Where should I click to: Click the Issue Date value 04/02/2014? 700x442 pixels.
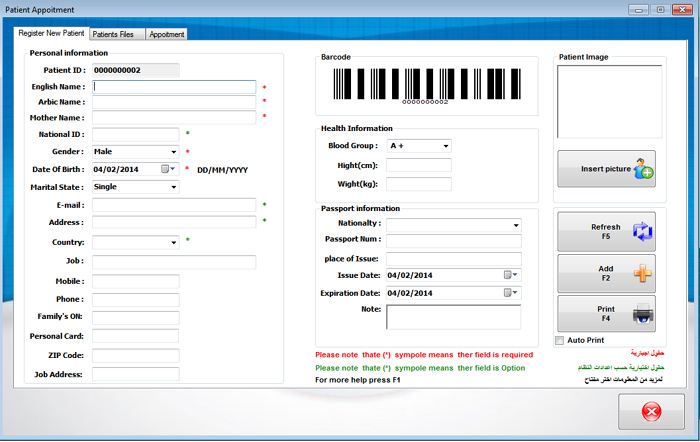coord(410,275)
